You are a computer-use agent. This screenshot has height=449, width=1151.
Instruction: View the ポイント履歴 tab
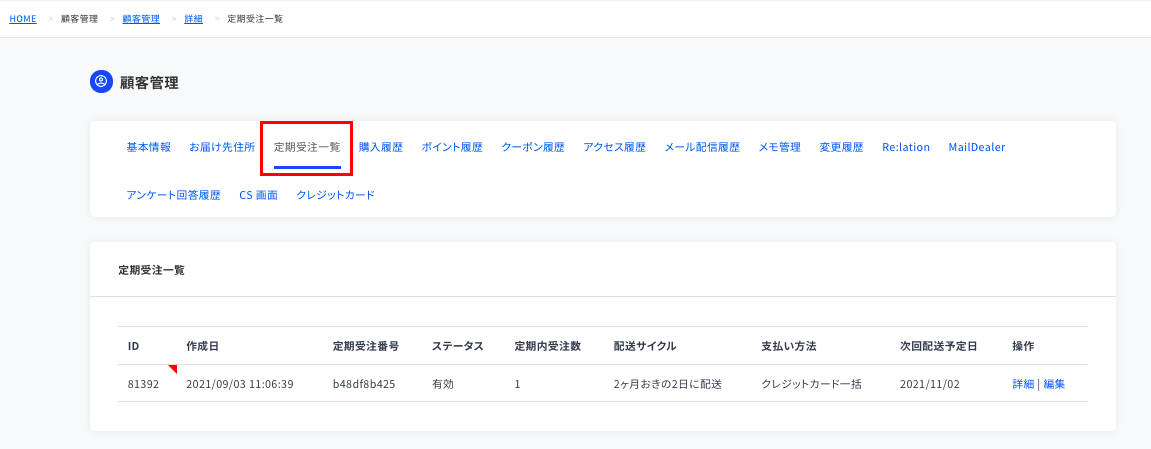click(x=452, y=147)
